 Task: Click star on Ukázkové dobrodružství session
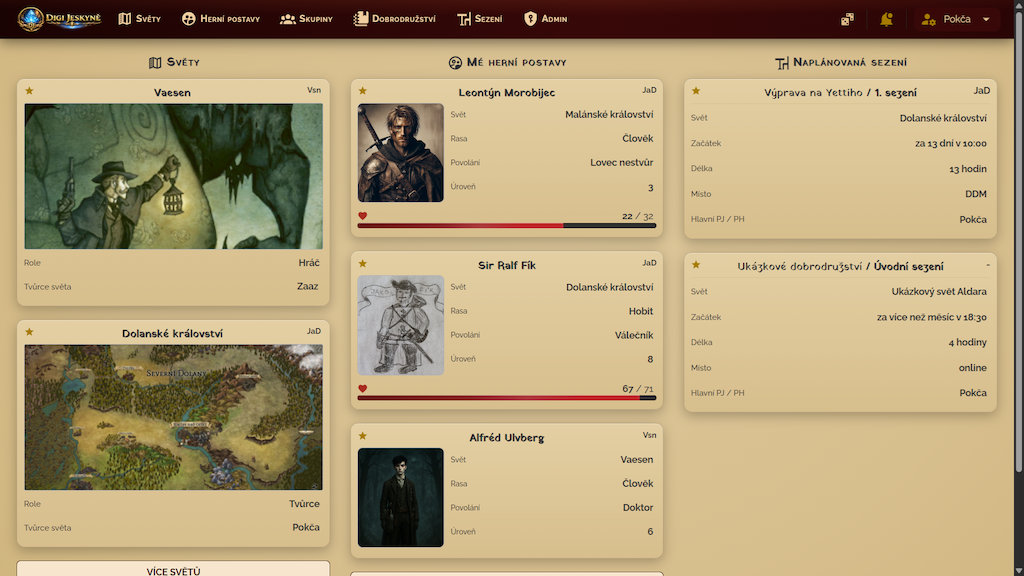point(695,265)
